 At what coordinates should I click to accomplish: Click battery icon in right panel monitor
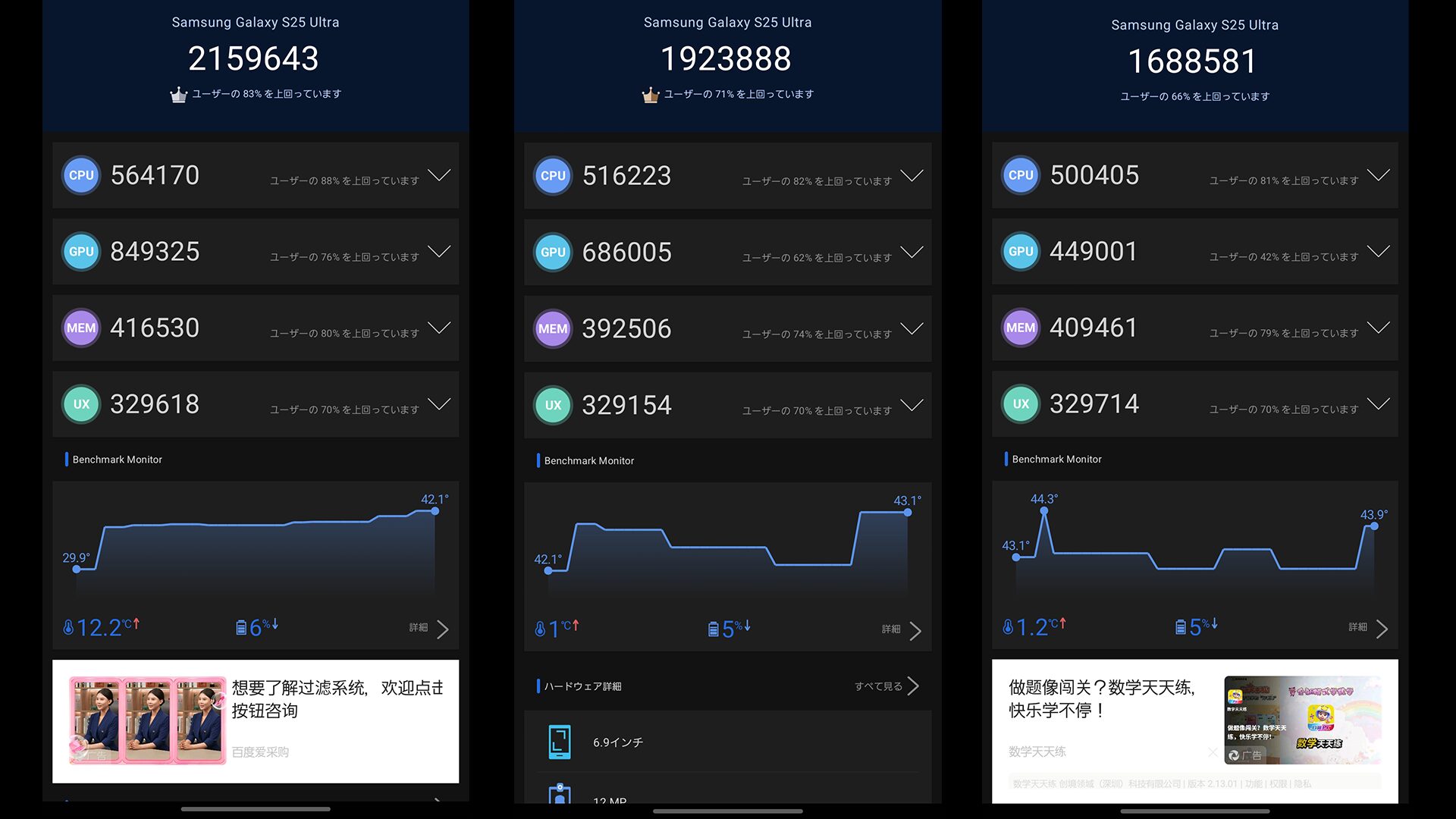tap(1181, 627)
